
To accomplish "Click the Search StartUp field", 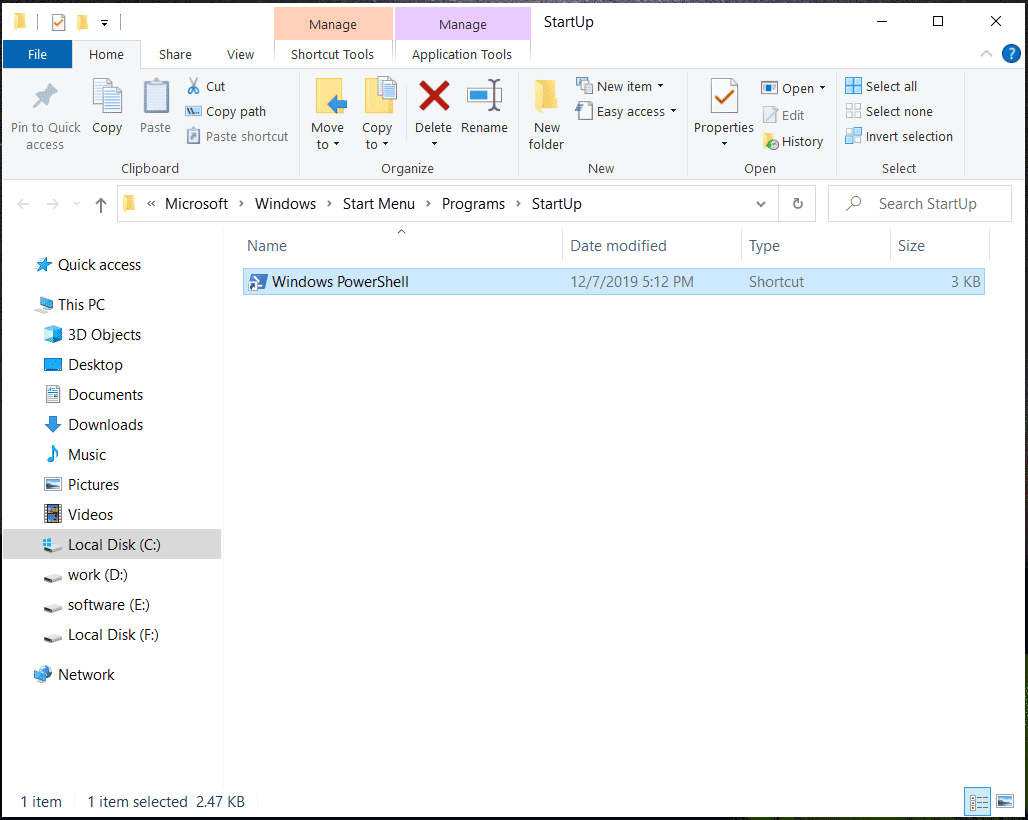I will tap(920, 204).
